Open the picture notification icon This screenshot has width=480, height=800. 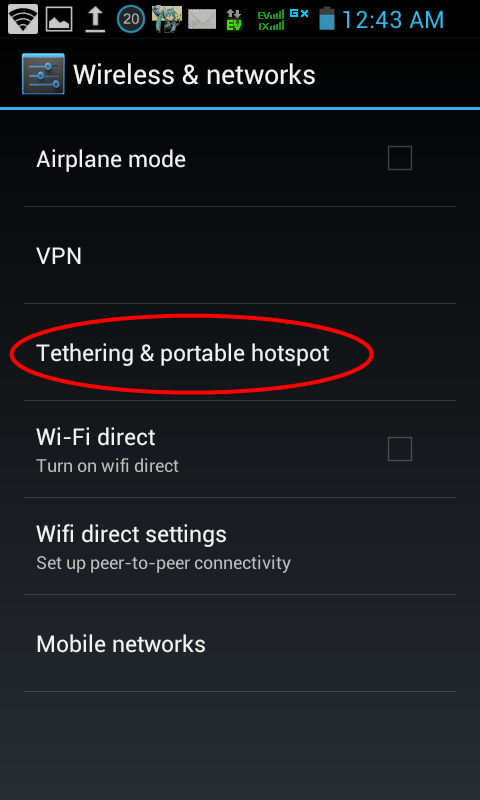(x=59, y=19)
